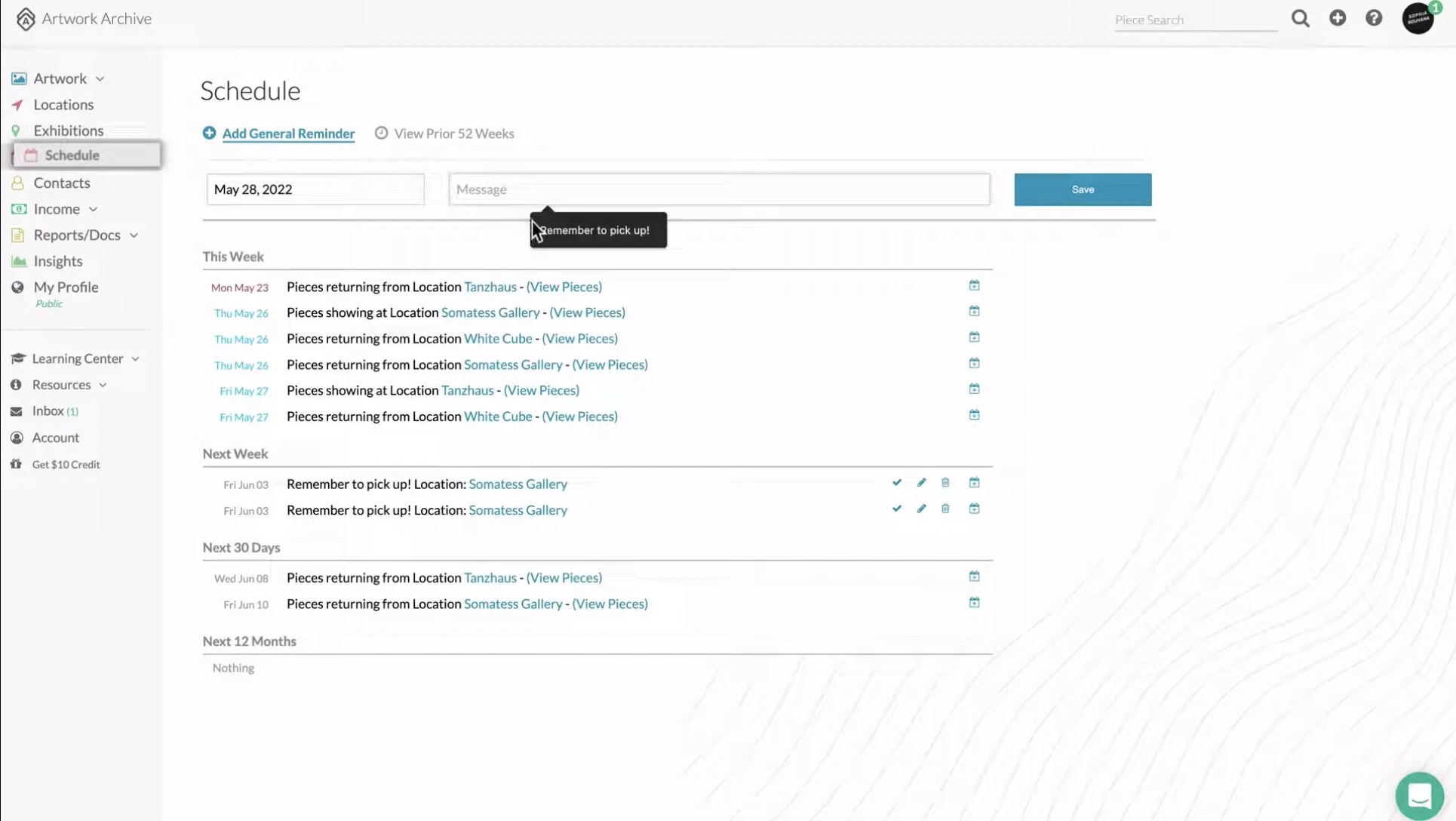Select Schedule in the sidebar
Image resolution: width=1456 pixels, height=821 pixels.
(x=87, y=155)
